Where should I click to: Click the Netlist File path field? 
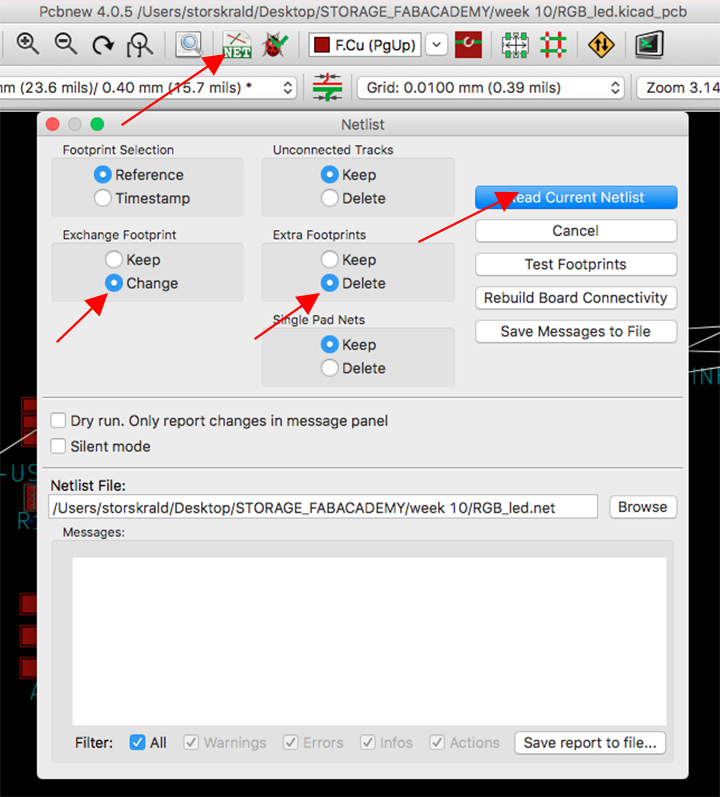323,507
